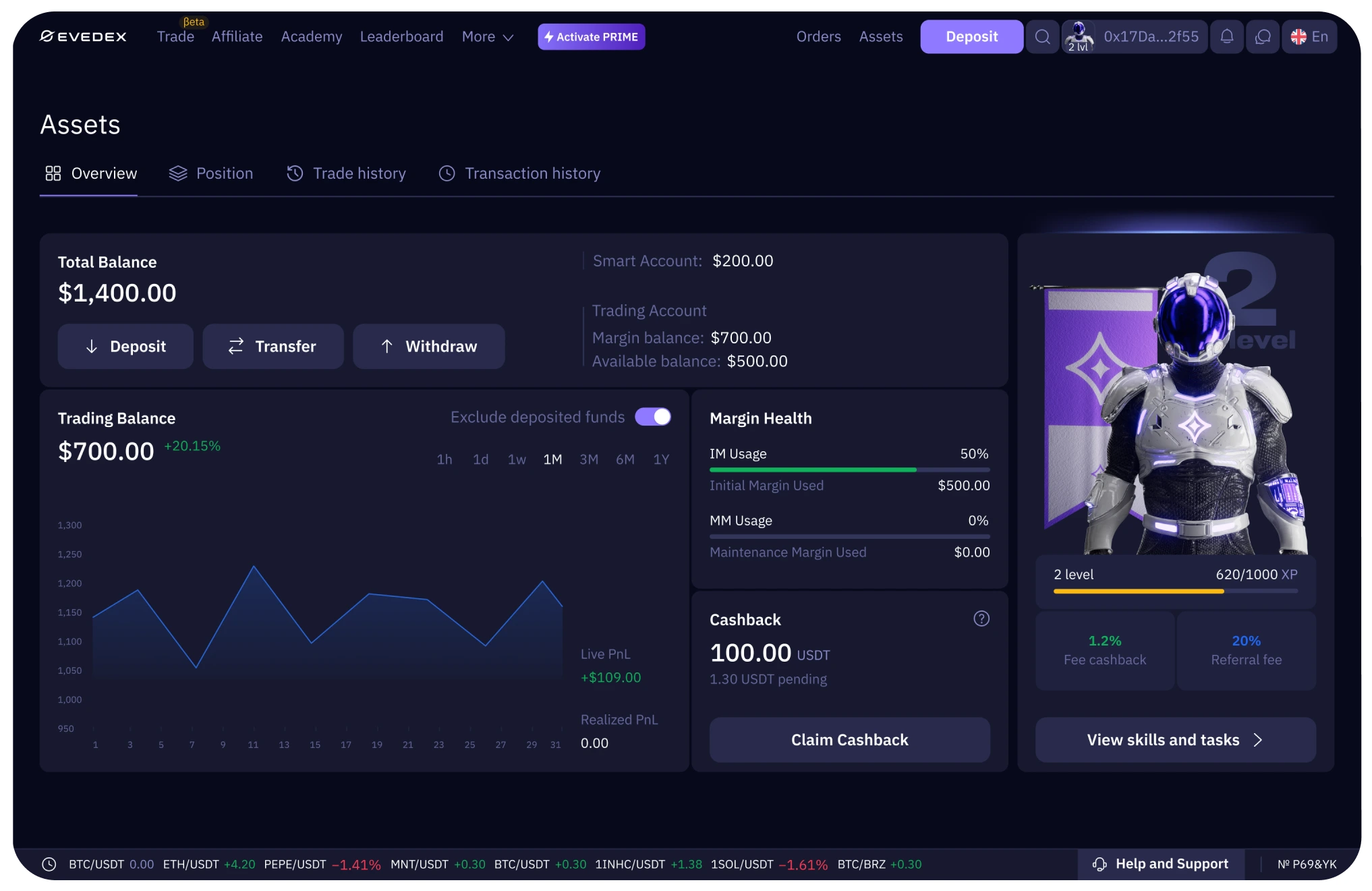Open View skills and tasks arrow

click(x=1175, y=740)
